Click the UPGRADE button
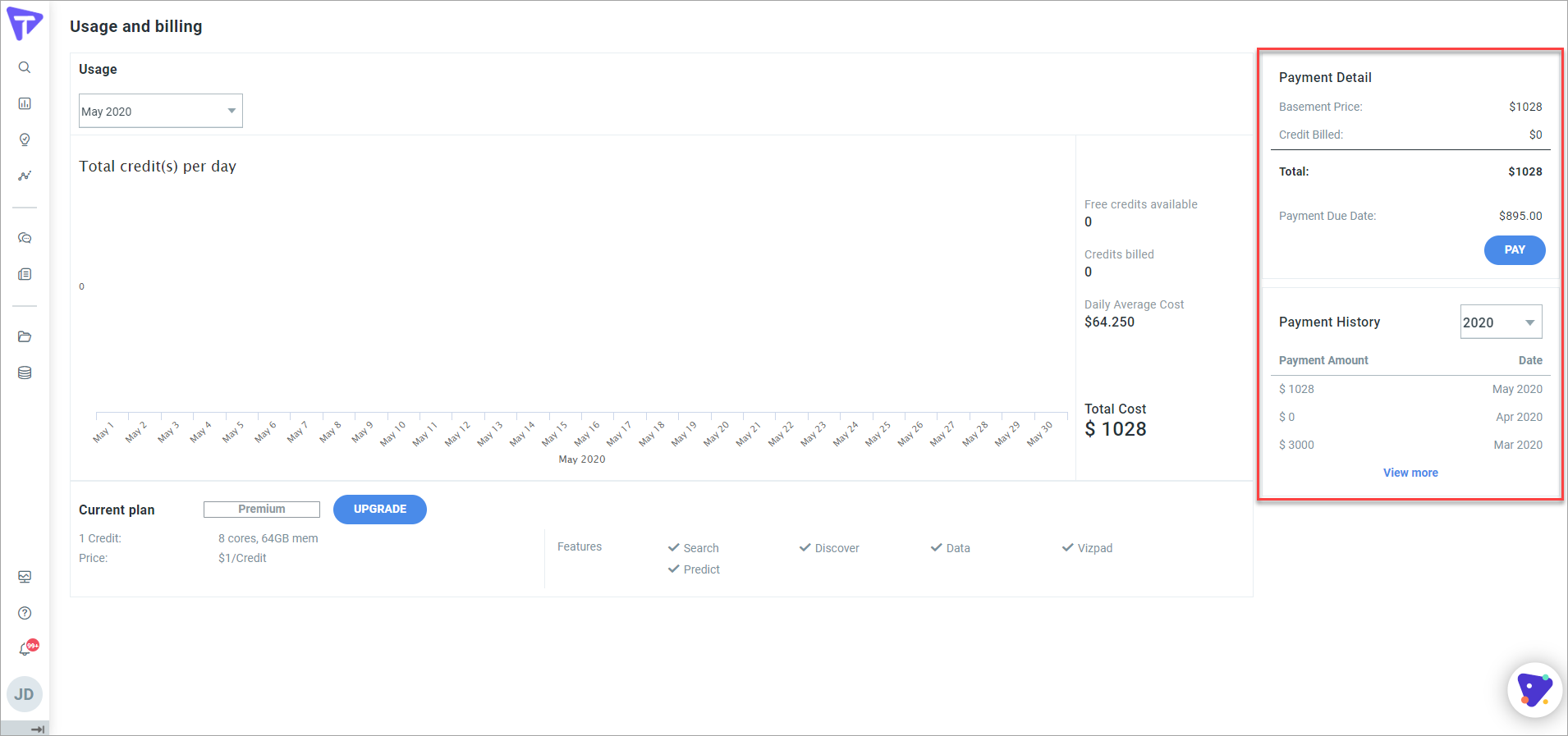 (380, 510)
